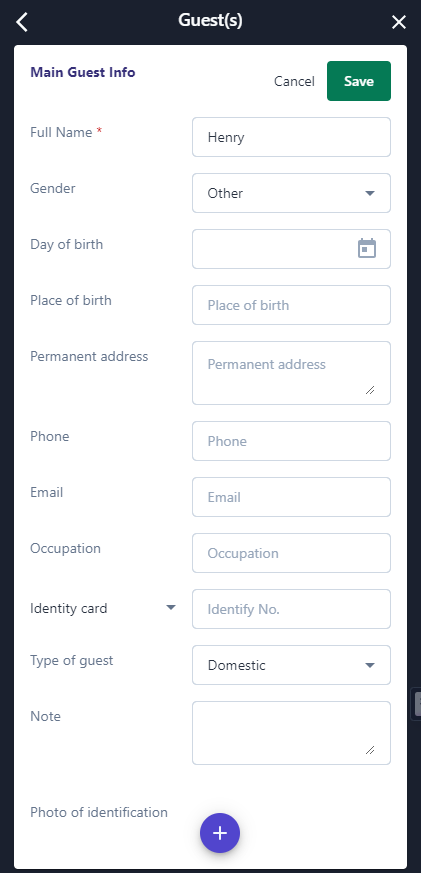Focus the Phone input field
The width and height of the screenshot is (421, 873).
(291, 441)
